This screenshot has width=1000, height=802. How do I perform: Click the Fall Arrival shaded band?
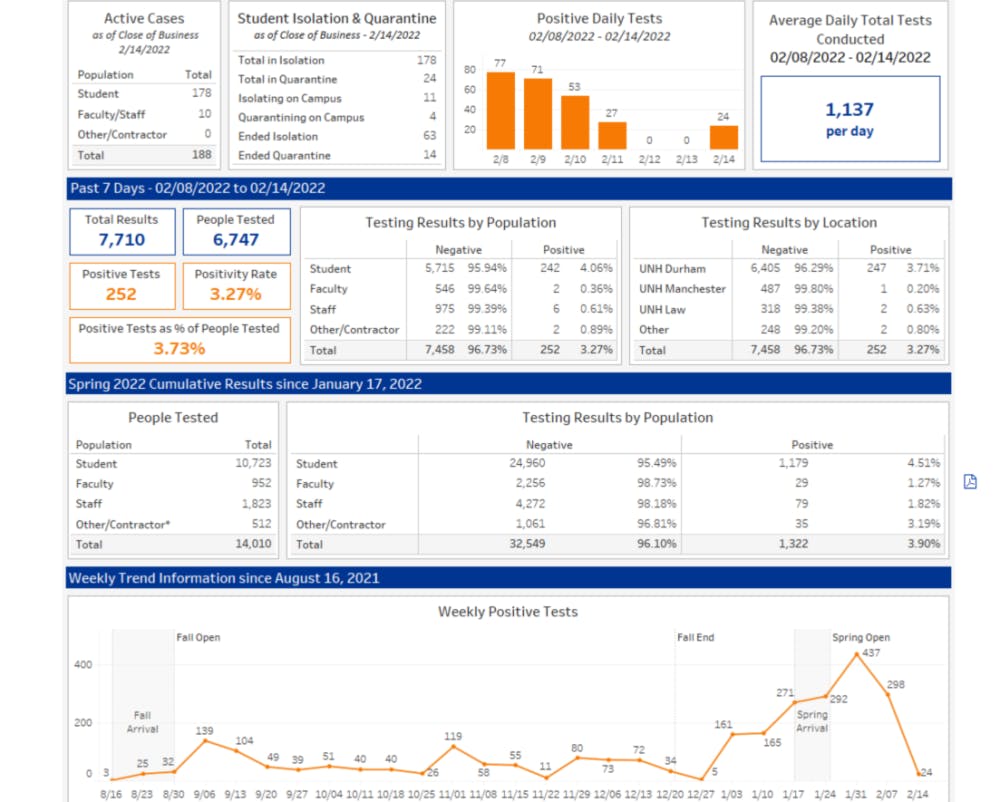tap(142, 705)
